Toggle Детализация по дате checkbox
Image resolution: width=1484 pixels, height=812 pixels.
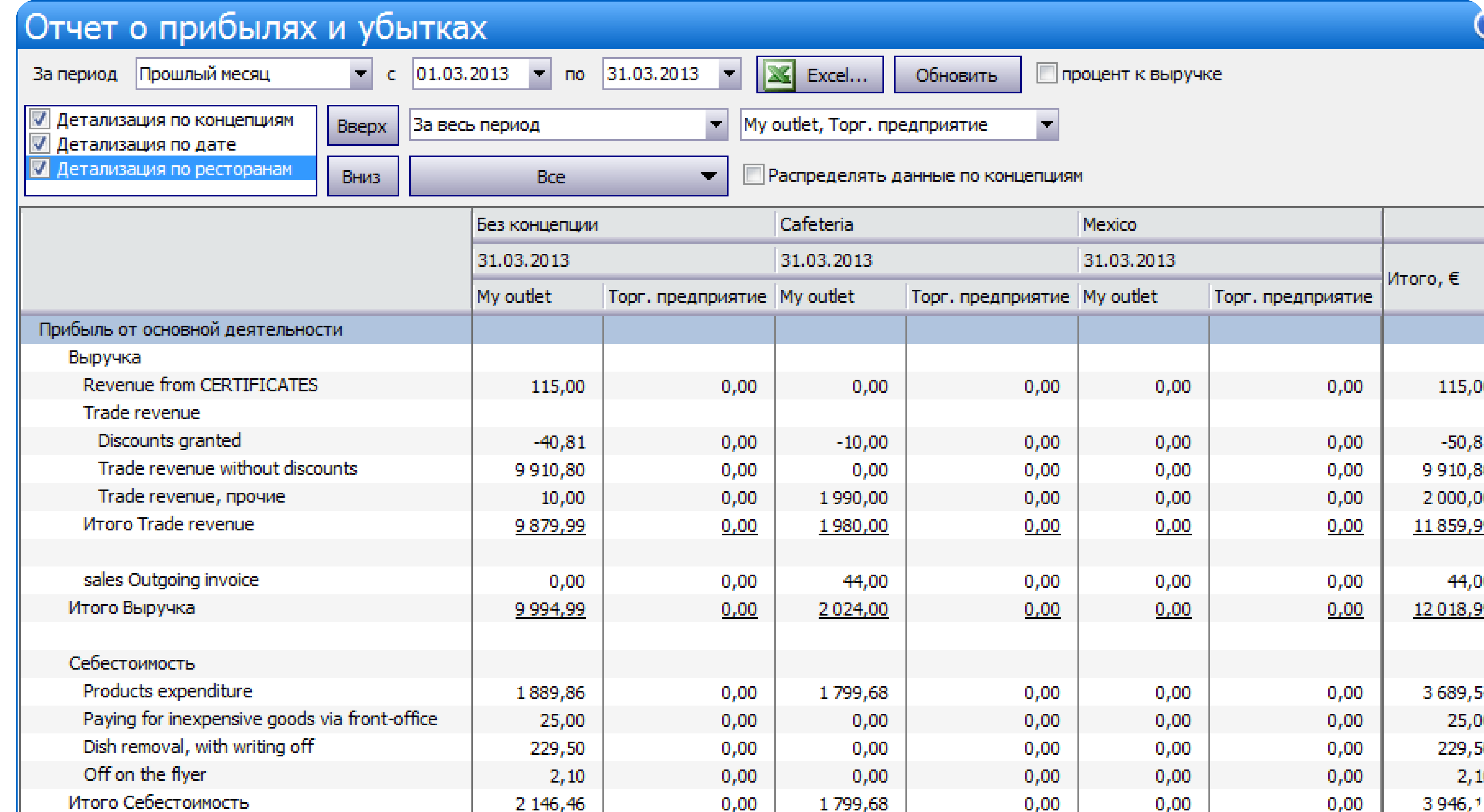tap(40, 144)
